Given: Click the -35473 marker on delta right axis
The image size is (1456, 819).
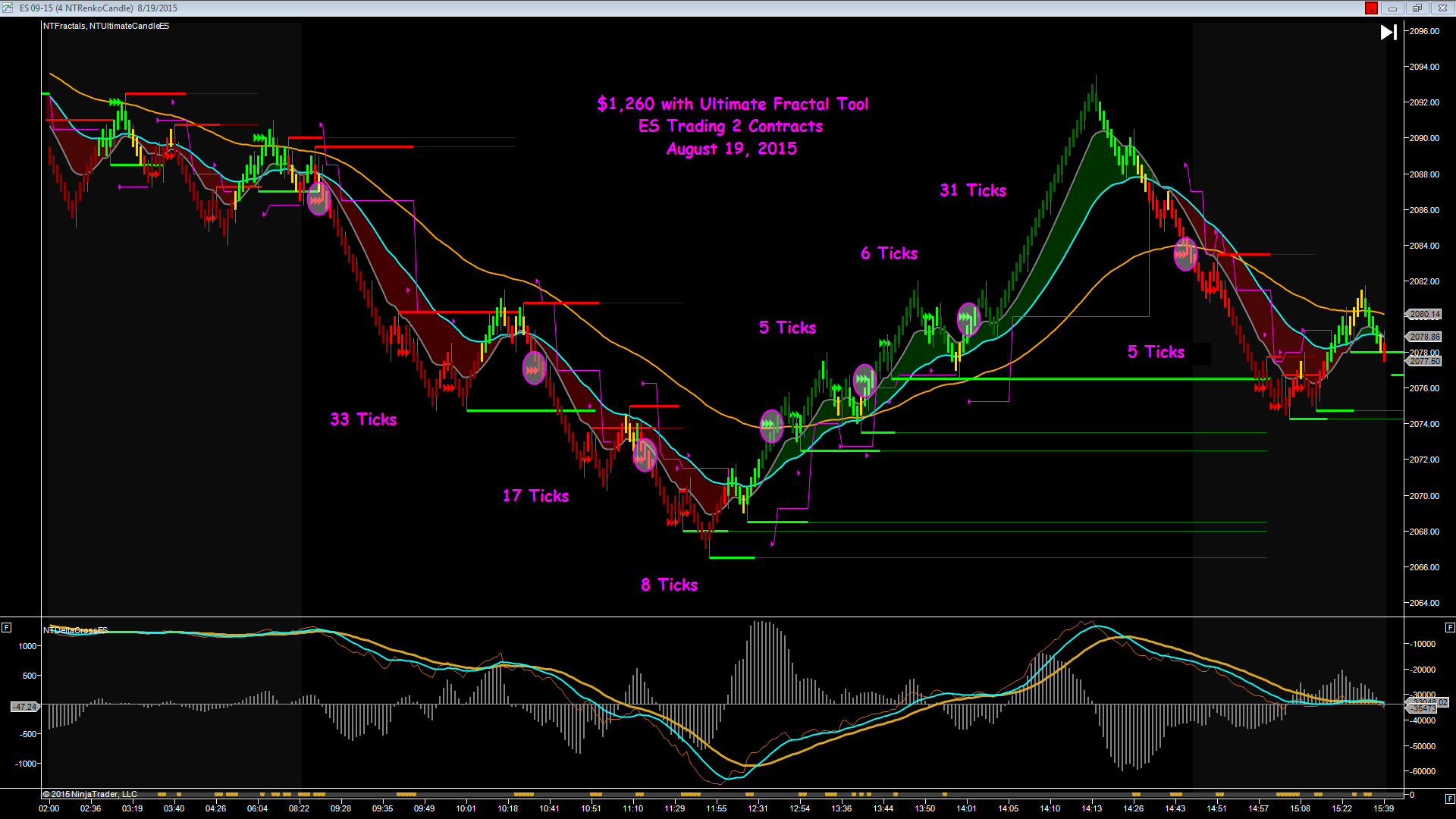Looking at the screenshot, I should click(1423, 708).
